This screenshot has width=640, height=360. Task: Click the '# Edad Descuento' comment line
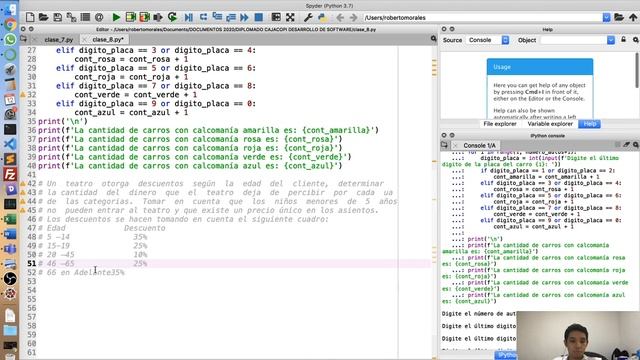(x=102, y=228)
